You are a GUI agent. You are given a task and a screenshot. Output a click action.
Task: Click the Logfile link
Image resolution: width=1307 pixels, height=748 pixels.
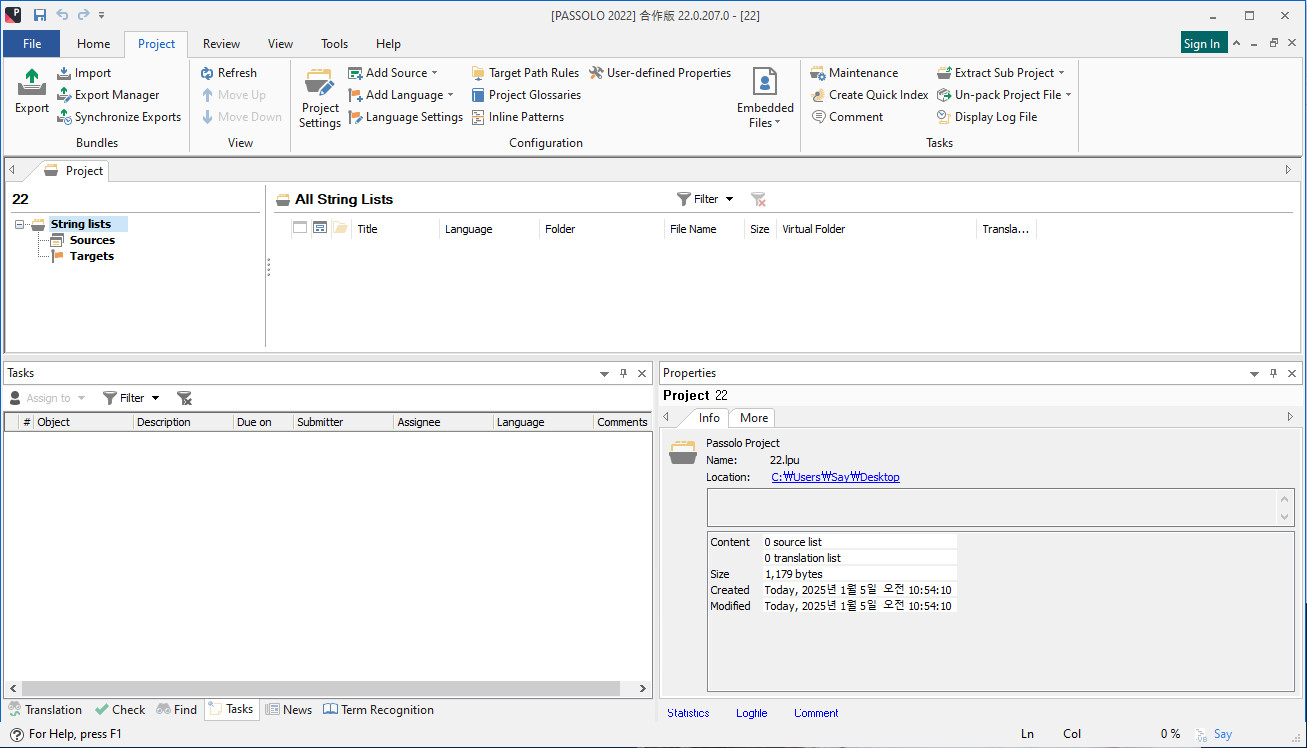tap(751, 713)
